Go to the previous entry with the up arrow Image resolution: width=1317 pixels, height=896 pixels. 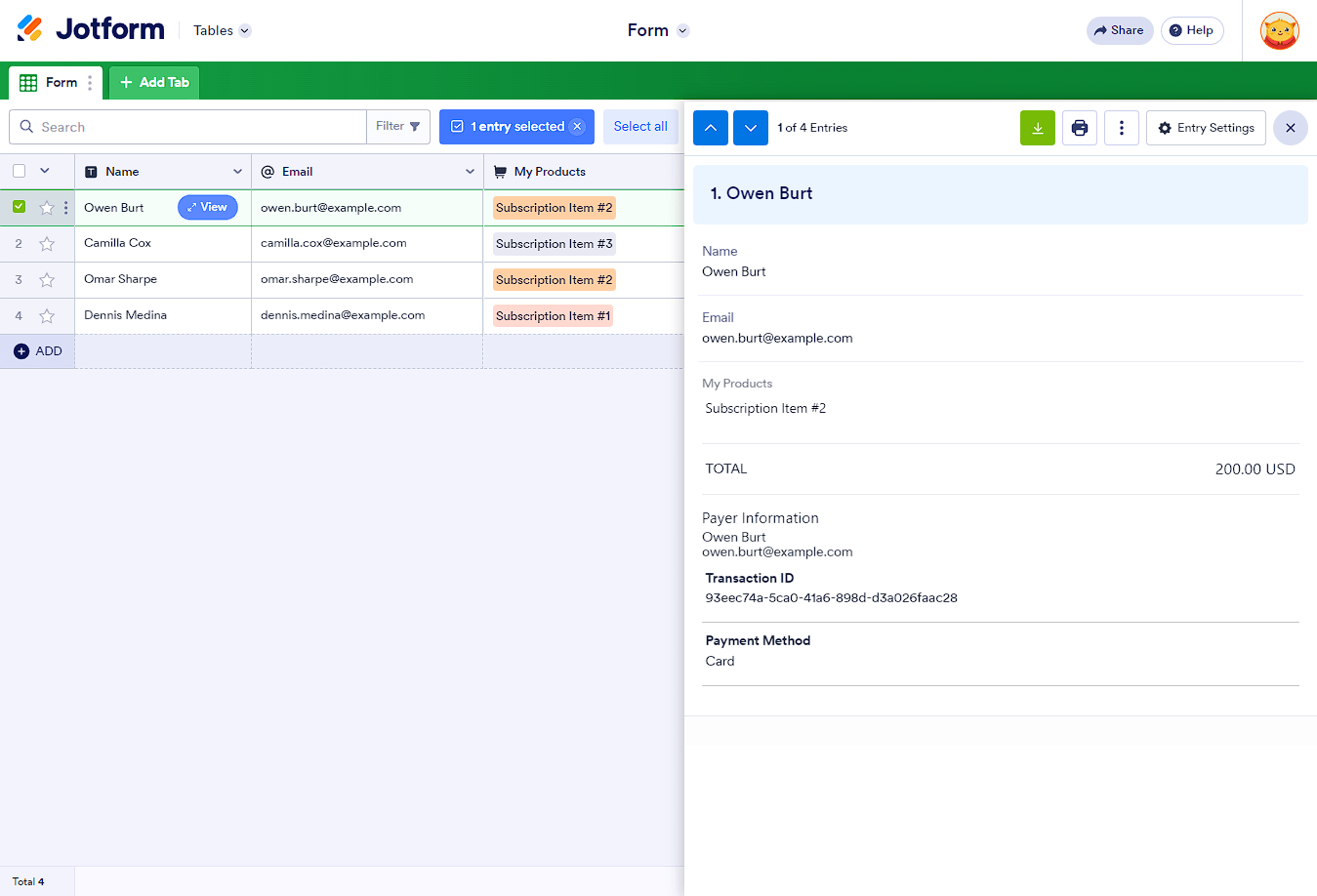coord(711,128)
